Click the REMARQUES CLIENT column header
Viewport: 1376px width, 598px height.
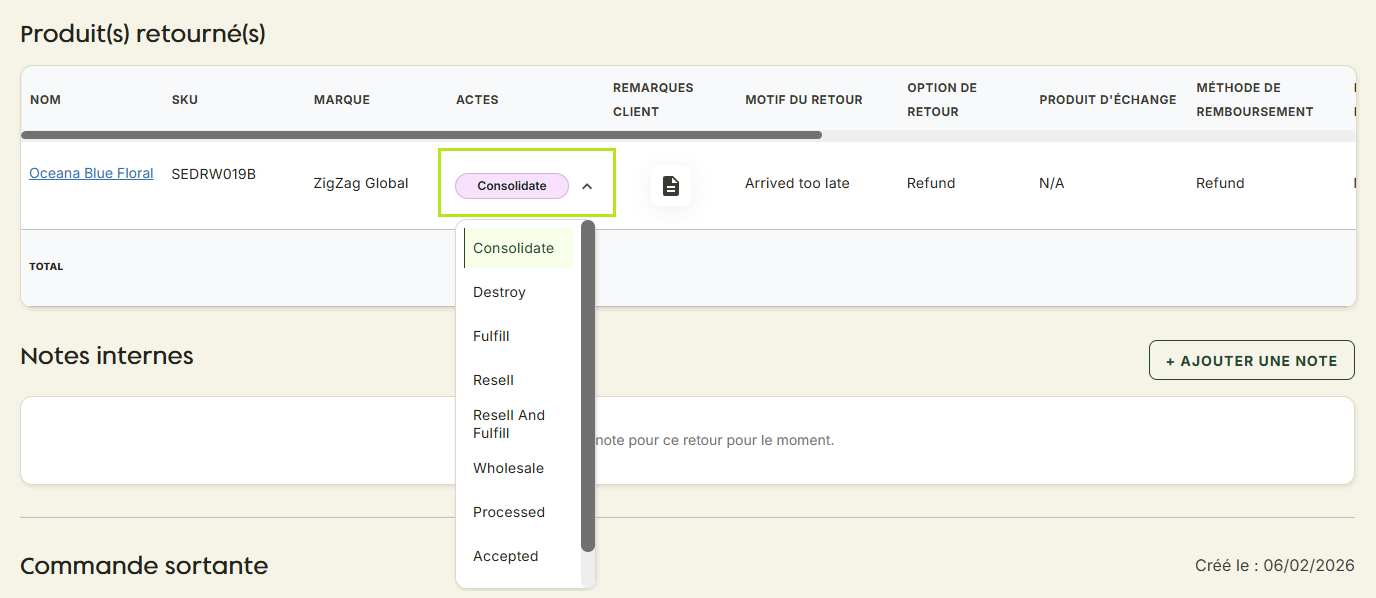point(653,100)
